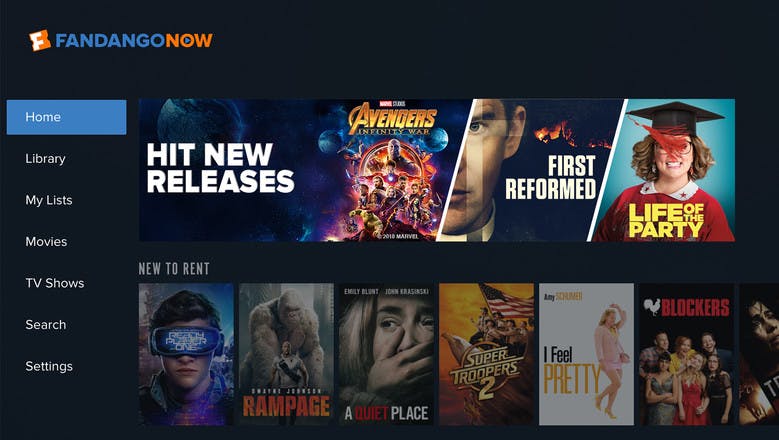Open Search from the sidebar
The image size is (779, 440).
(46, 325)
